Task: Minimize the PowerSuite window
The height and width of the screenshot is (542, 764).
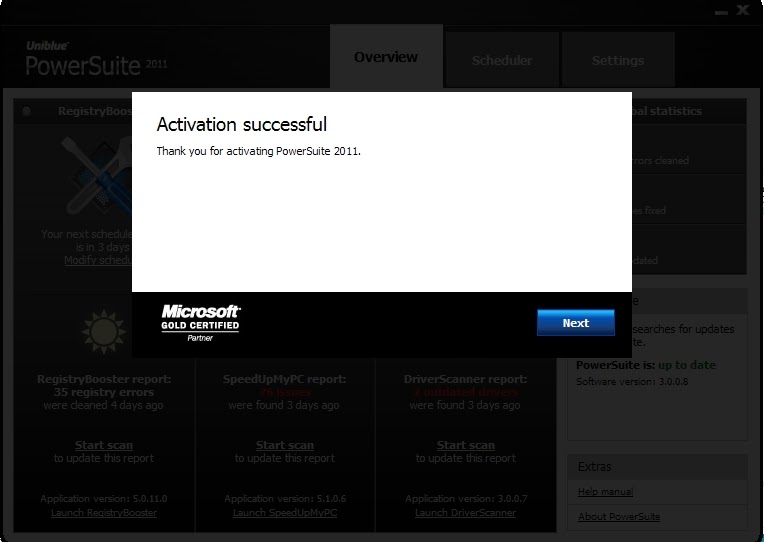Action: 721,12
